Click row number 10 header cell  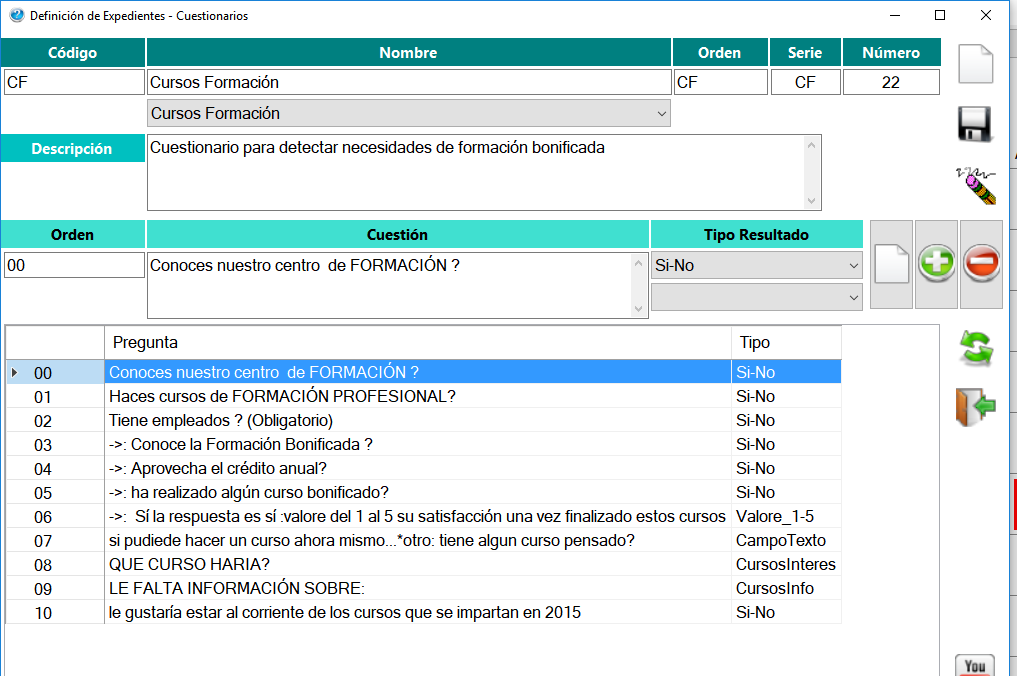point(55,612)
